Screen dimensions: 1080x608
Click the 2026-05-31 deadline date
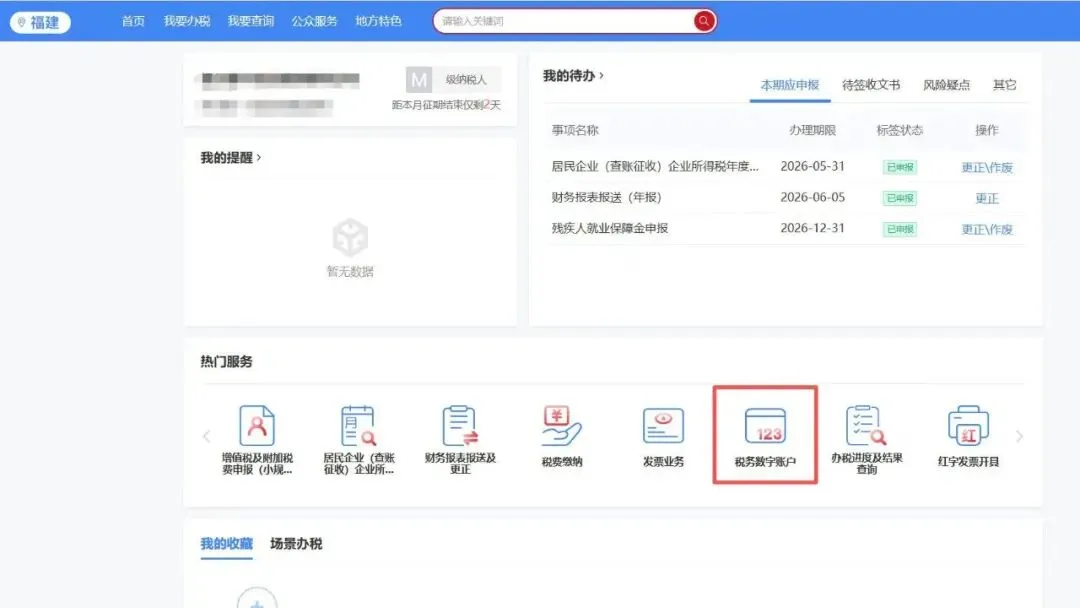812,167
